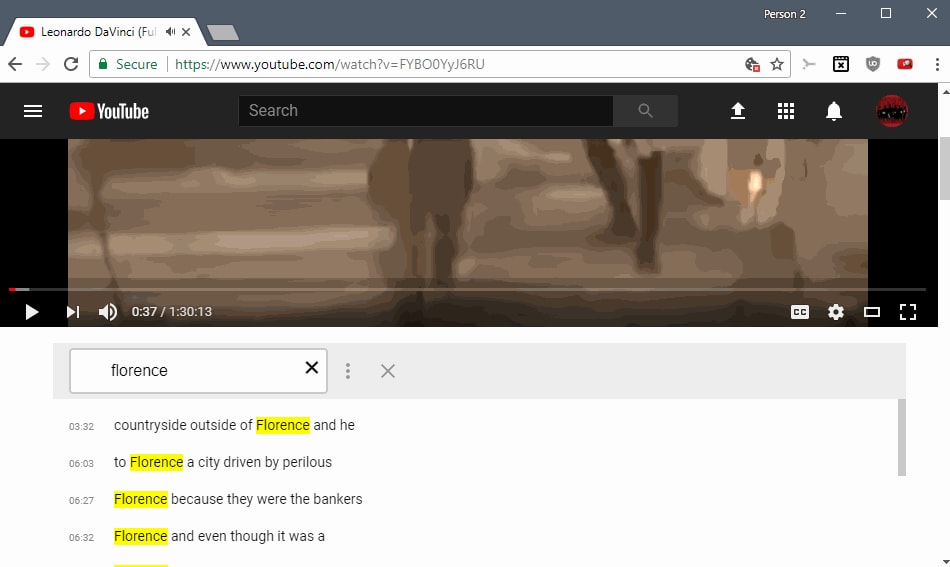Reload the current page
Image resolution: width=950 pixels, height=567 pixels.
tap(71, 64)
